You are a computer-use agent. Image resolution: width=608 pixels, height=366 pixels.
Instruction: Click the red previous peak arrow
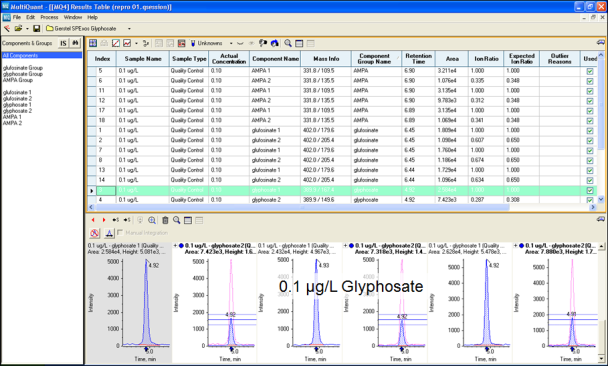coord(93,220)
